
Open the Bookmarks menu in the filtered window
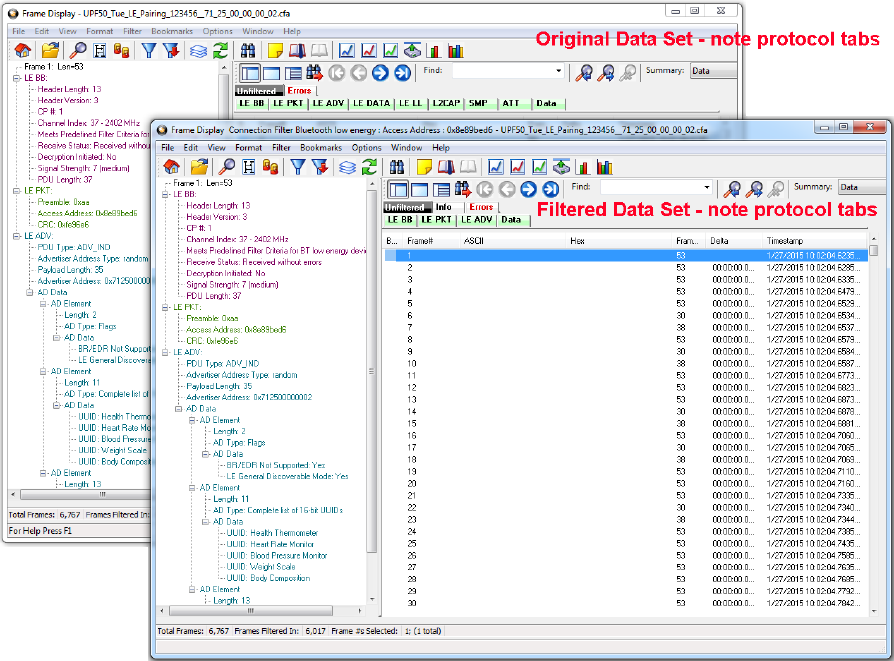[x=321, y=147]
